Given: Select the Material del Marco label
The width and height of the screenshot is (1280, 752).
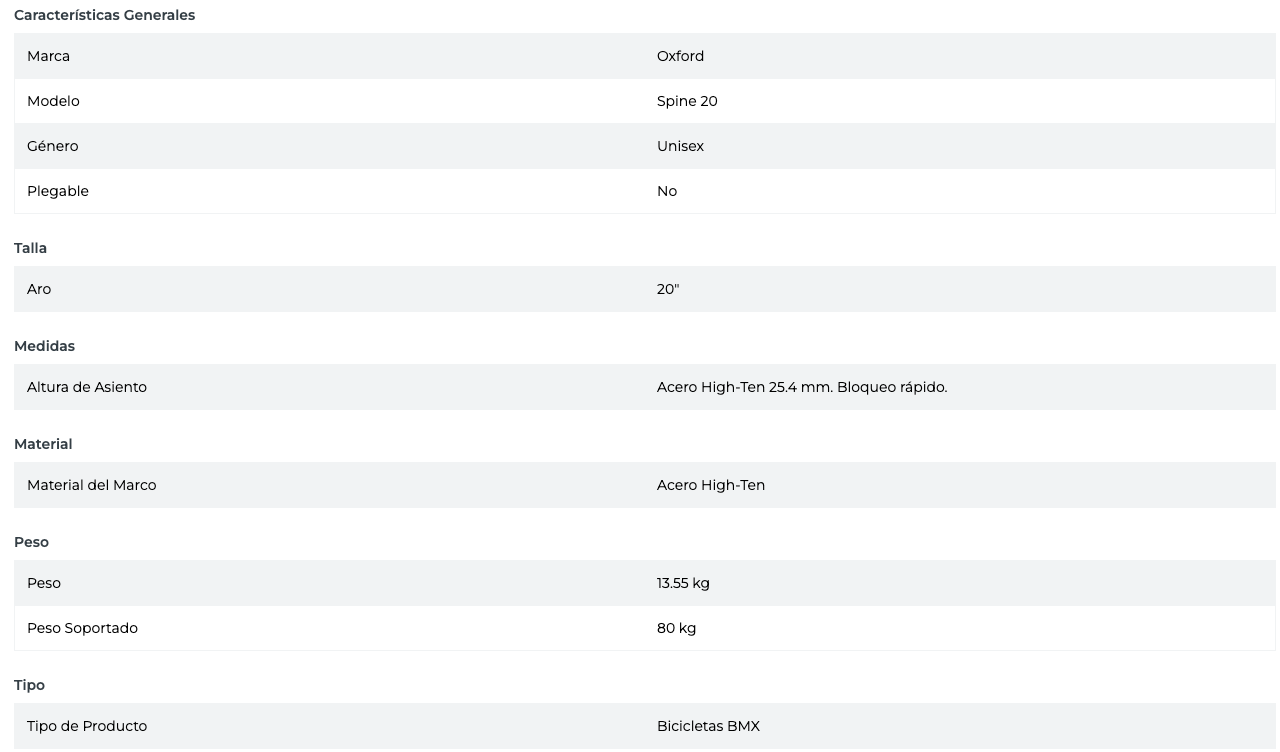Looking at the screenshot, I should 92,485.
